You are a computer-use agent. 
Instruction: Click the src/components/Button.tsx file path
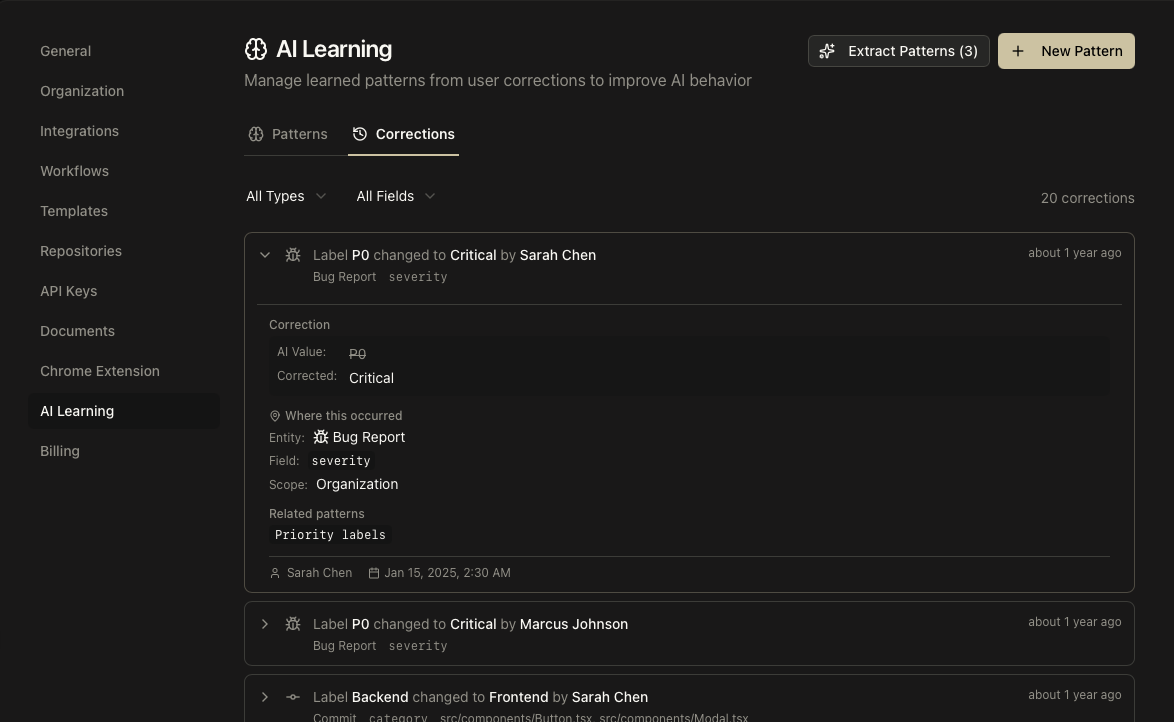pos(516,718)
